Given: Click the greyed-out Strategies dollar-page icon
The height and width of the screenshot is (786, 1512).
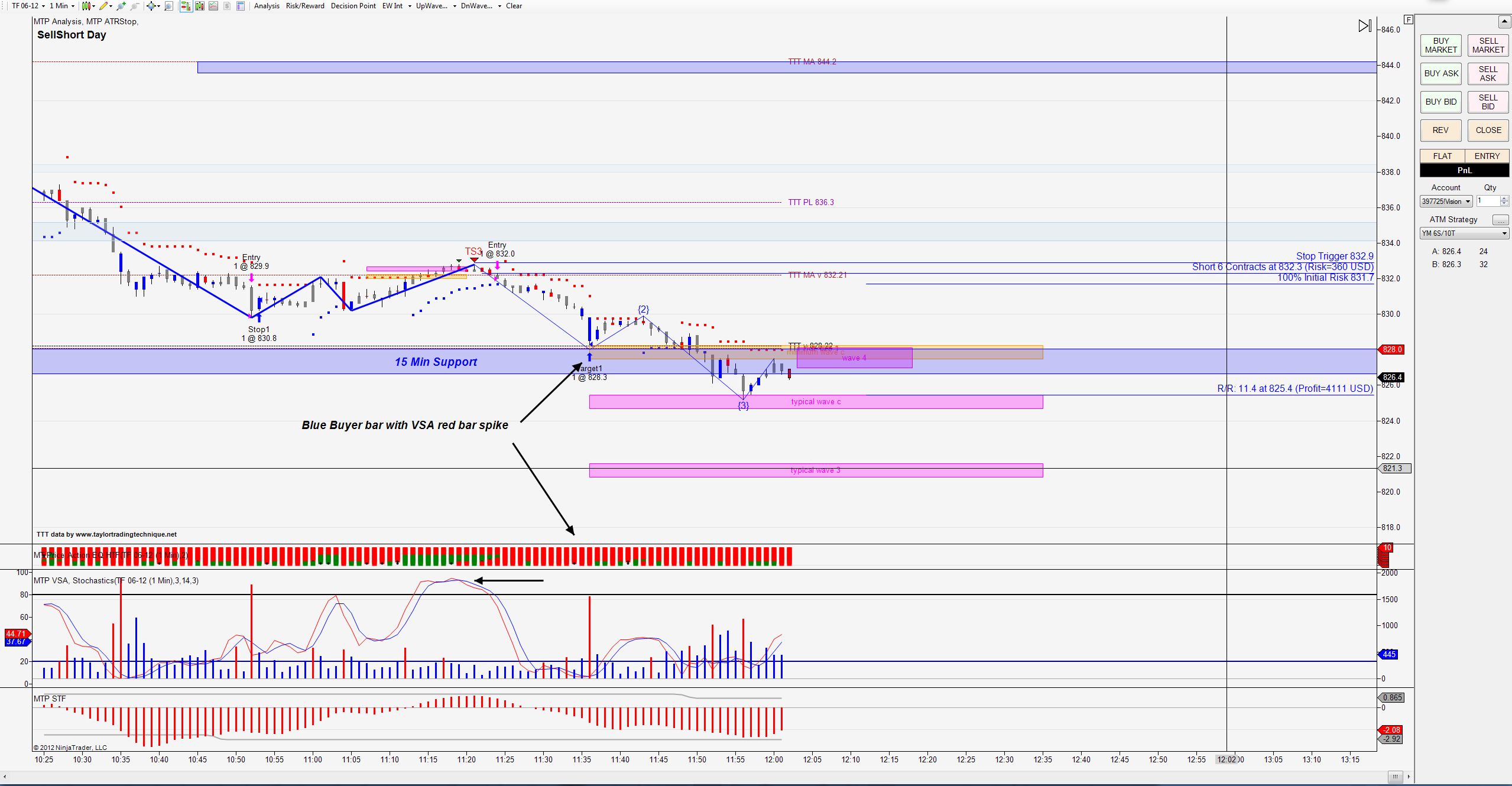Looking at the screenshot, I should (227, 6).
